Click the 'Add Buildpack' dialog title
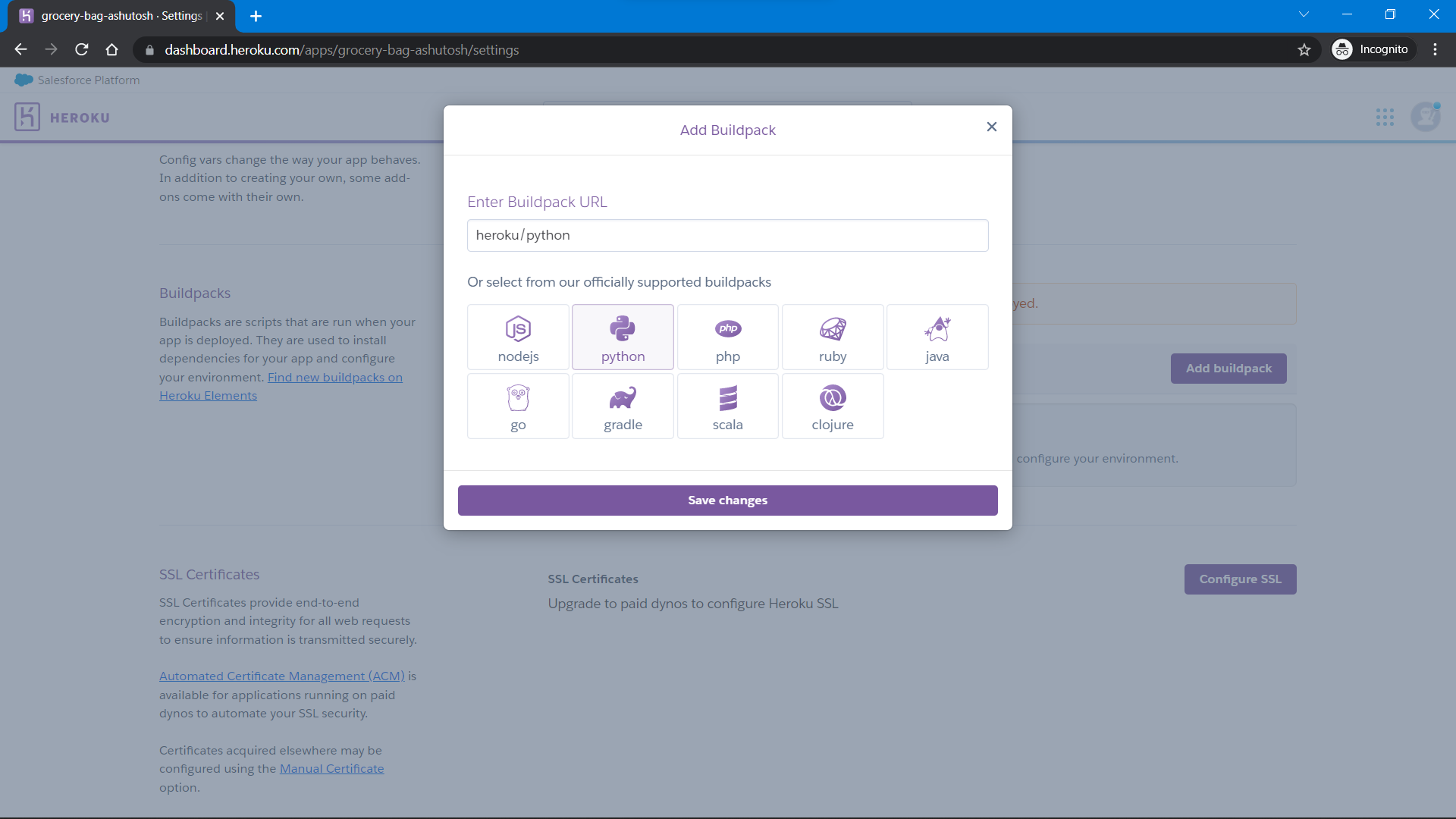Viewport: 1456px width, 819px height. pyautogui.click(x=727, y=130)
